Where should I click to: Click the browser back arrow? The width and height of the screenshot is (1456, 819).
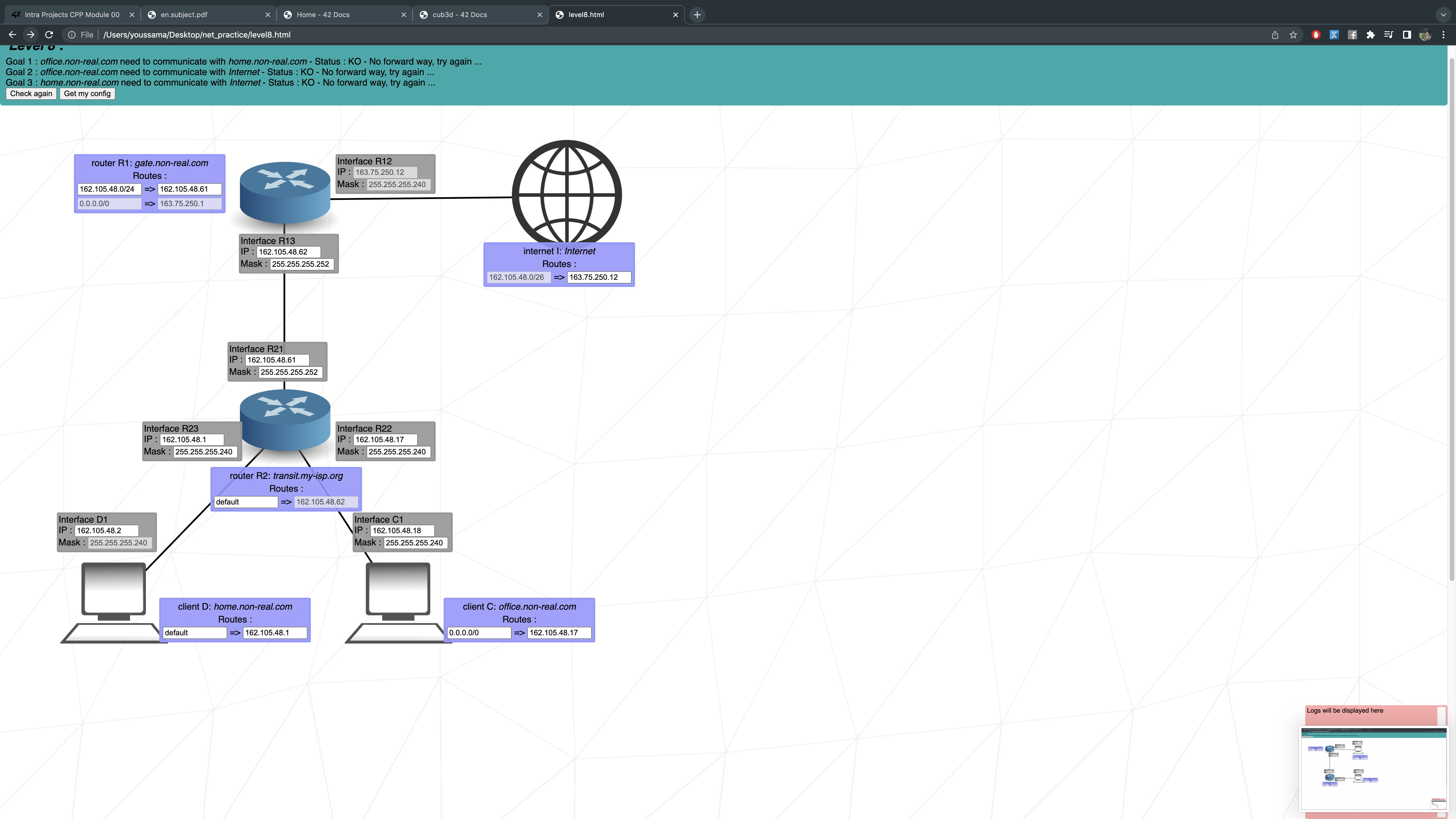(x=12, y=34)
